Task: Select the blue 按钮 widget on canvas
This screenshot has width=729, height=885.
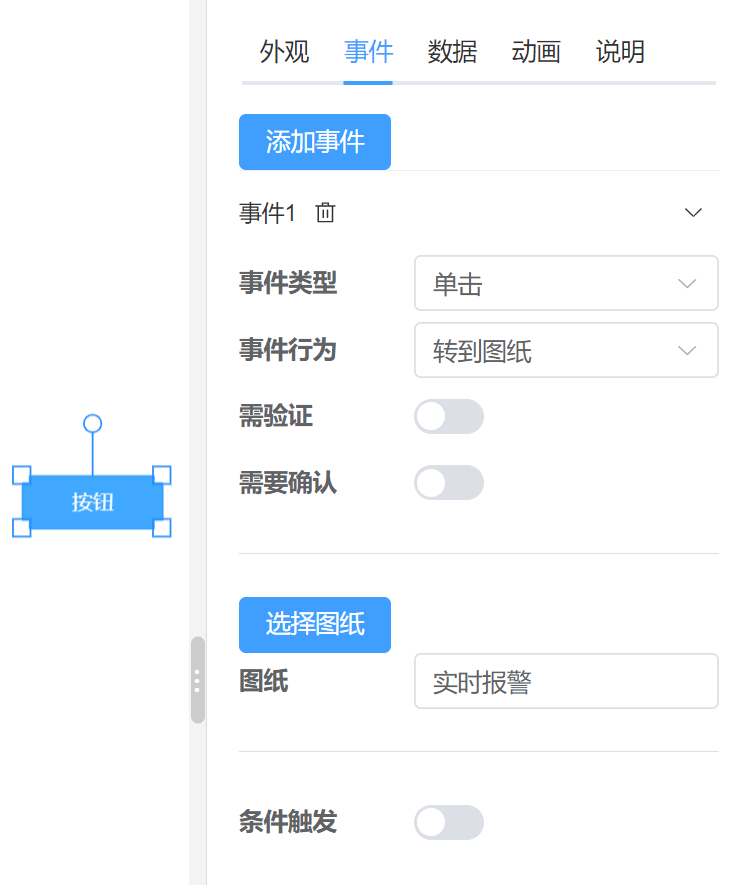Action: tap(93, 502)
